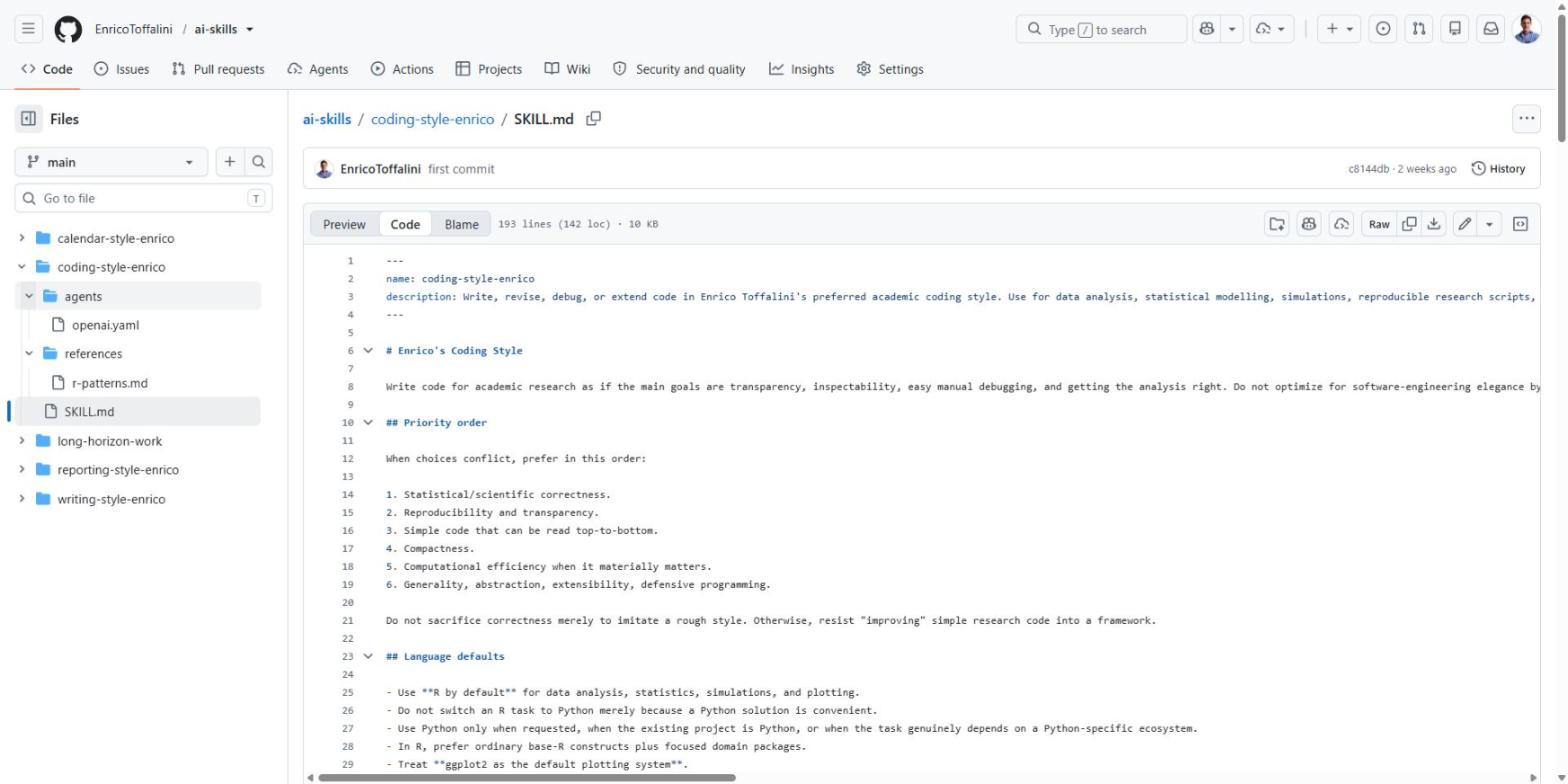Expand the calendar-style-enrico folder
The width and height of the screenshot is (1568, 784).
[x=22, y=238]
